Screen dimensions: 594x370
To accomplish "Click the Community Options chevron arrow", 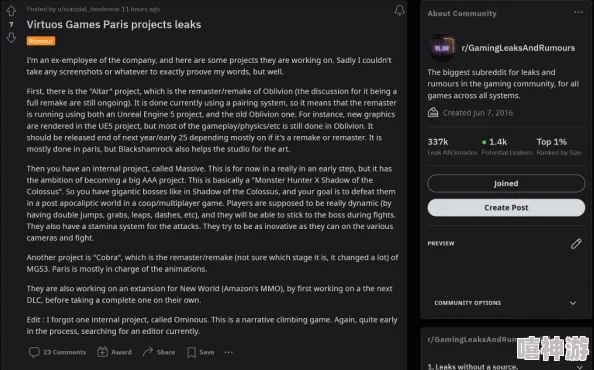I will click(573, 303).
